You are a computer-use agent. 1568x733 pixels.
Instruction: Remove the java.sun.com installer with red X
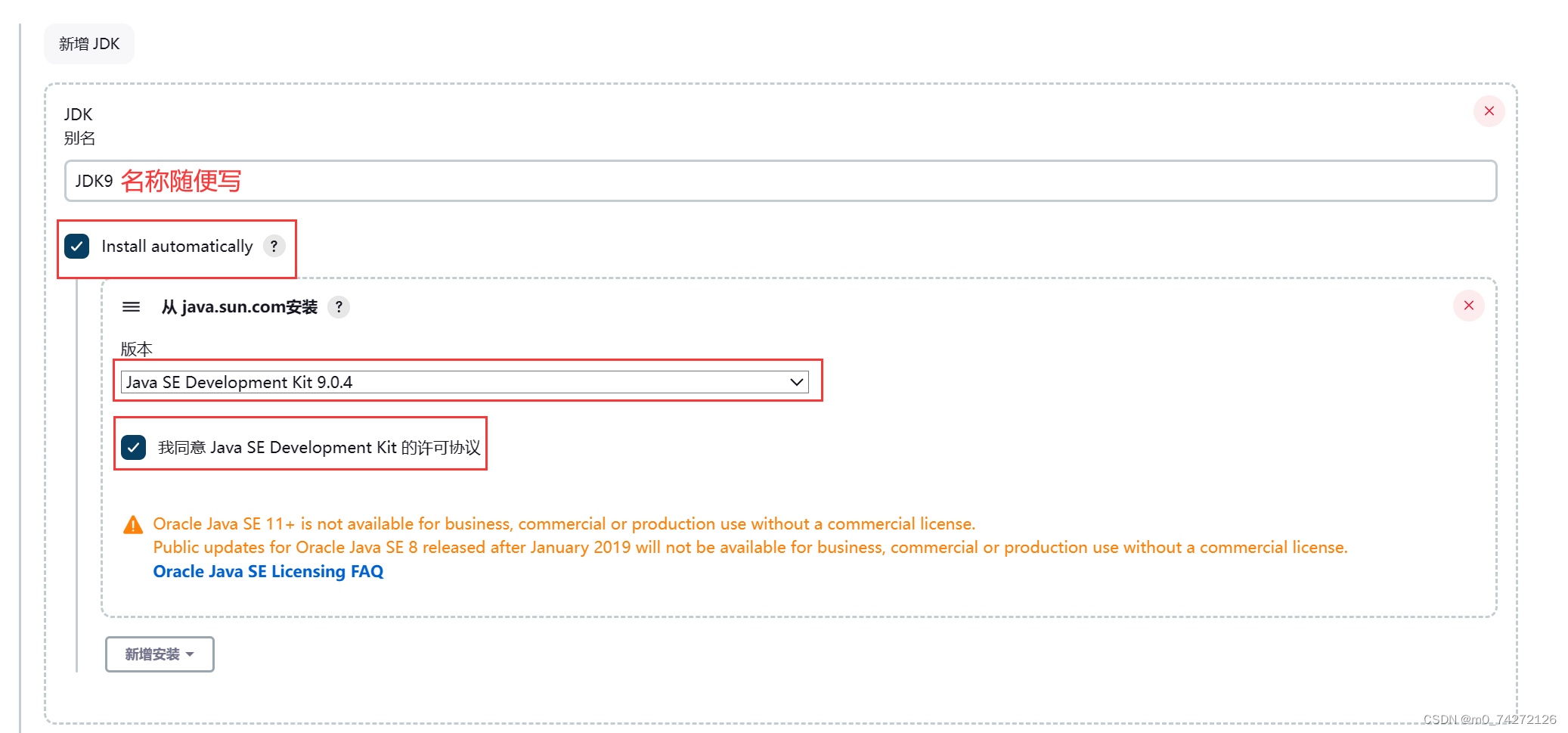point(1469,306)
